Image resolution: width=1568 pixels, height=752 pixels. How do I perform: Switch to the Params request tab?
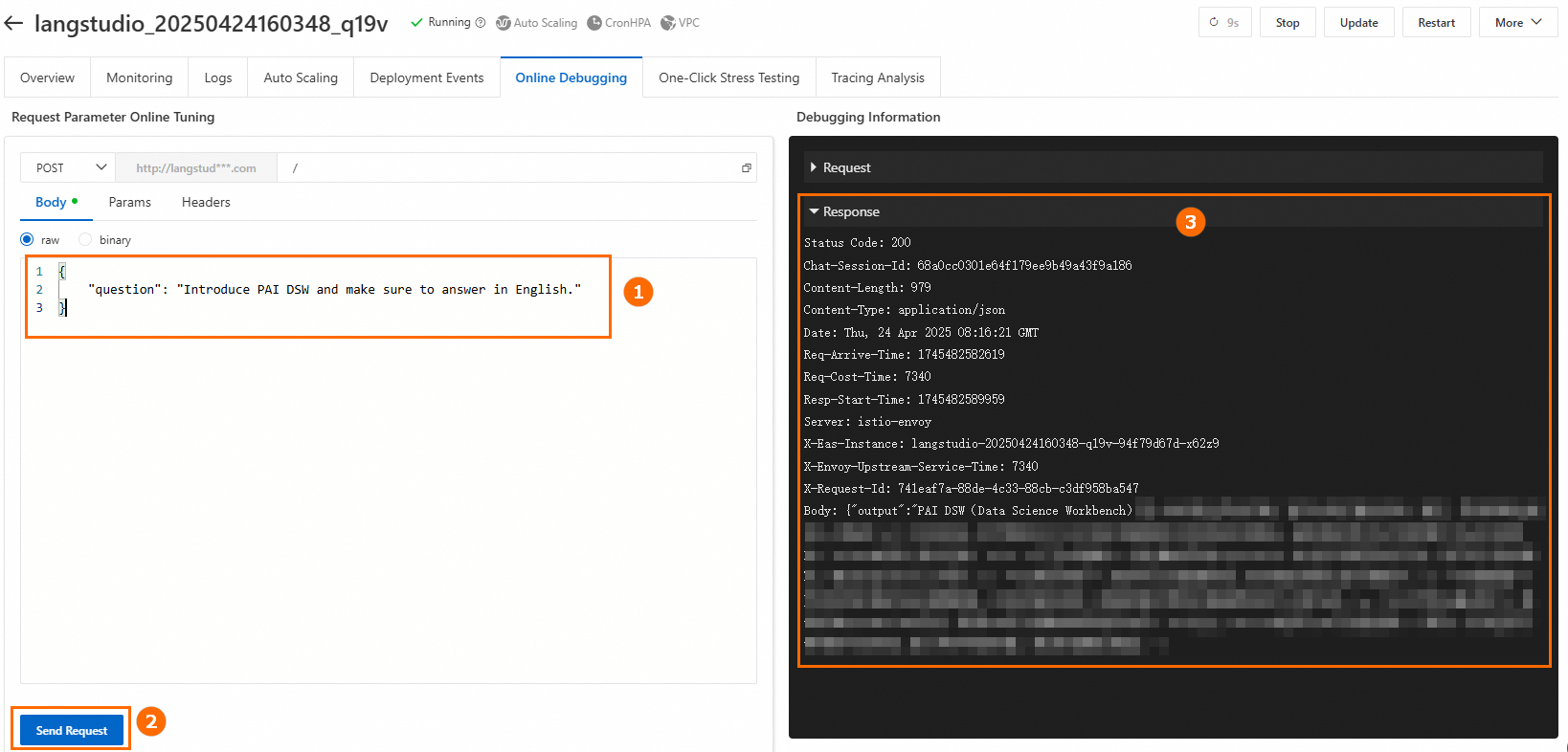tap(130, 202)
